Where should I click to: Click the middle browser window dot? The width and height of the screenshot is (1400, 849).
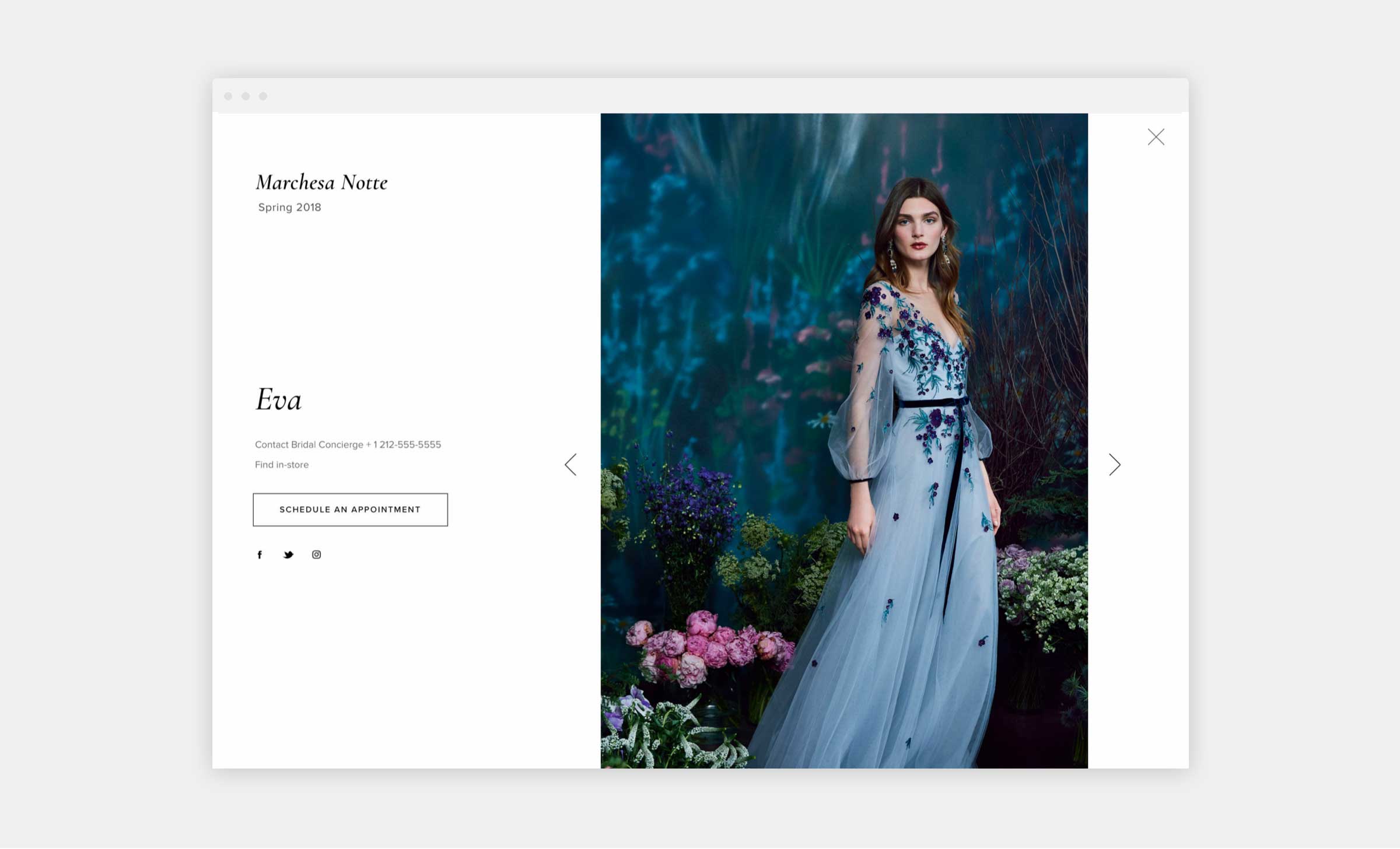pos(246,96)
